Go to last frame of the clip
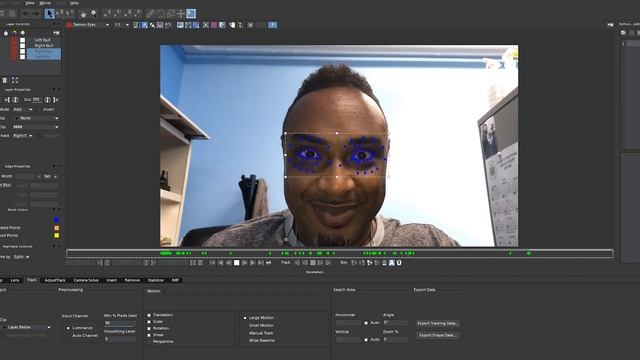640x360 pixels. [260, 263]
